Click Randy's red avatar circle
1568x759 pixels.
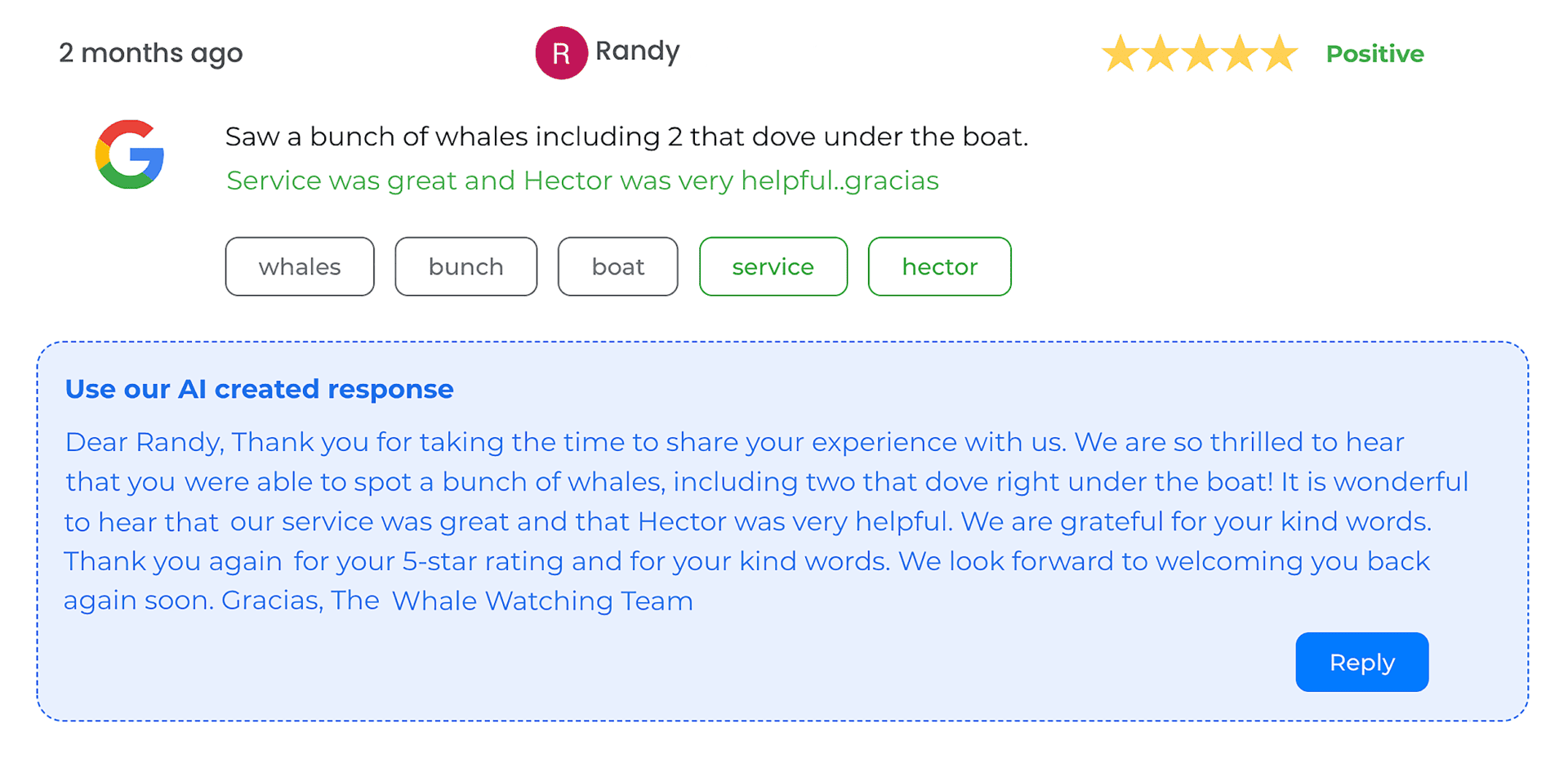click(x=561, y=53)
